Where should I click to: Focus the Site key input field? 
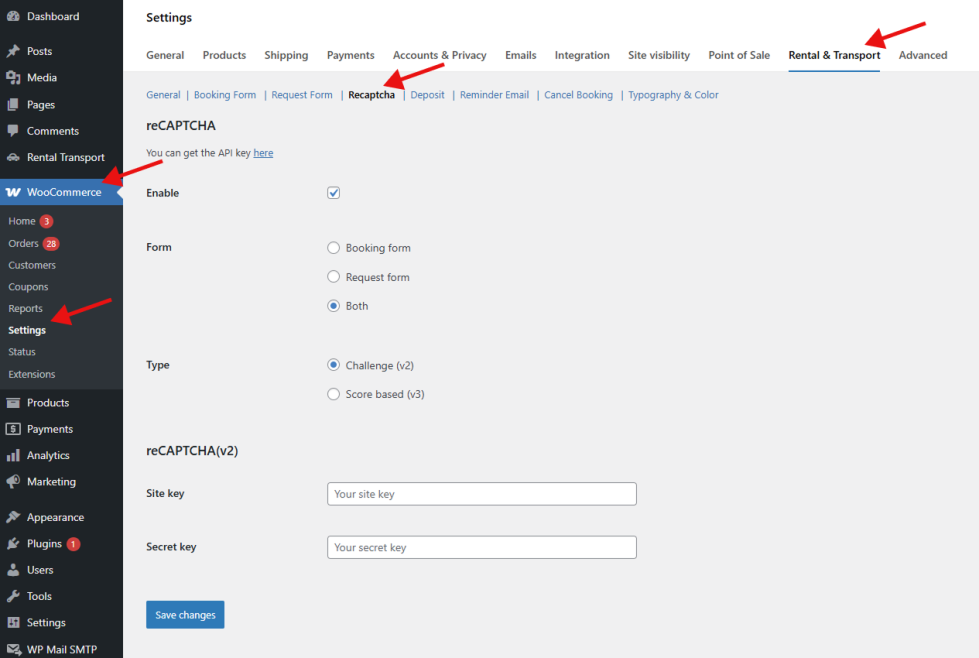(x=481, y=494)
